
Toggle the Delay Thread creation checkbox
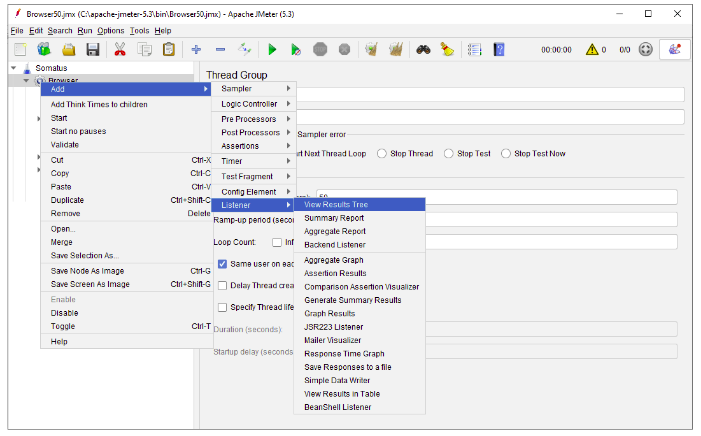tap(222, 286)
